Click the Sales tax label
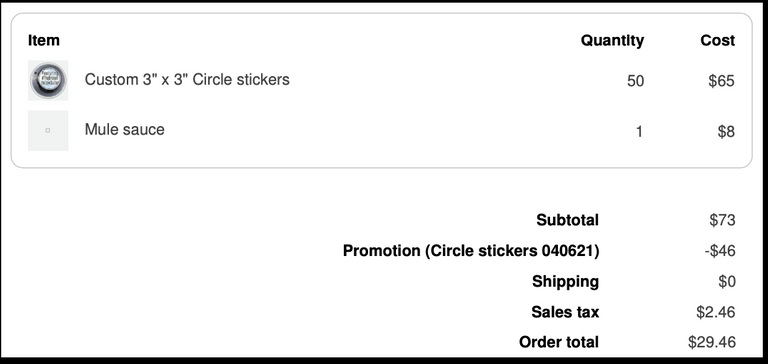The width and height of the screenshot is (768, 364). 565,312
